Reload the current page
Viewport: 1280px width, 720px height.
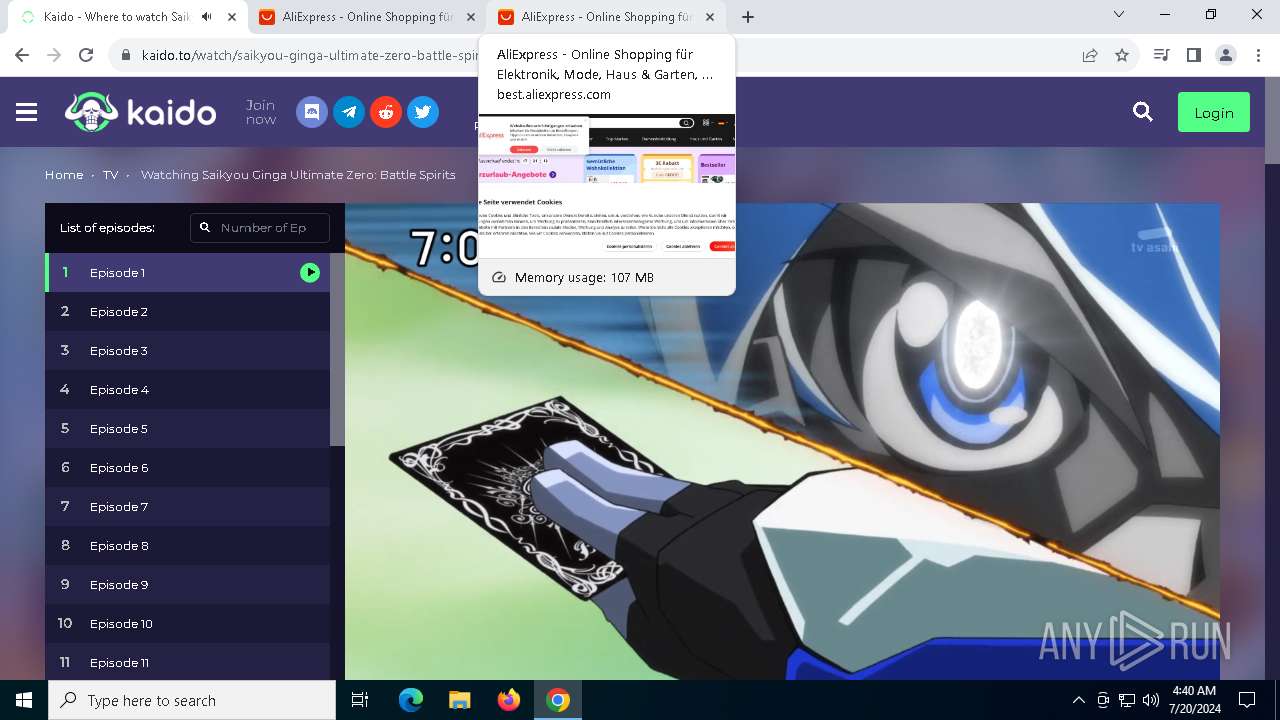click(86, 56)
